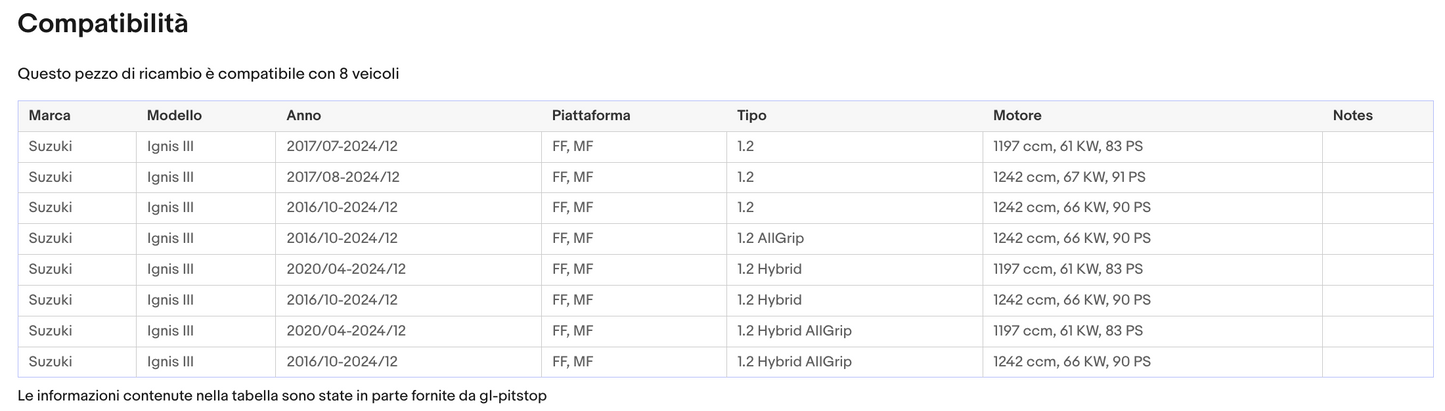Select the 2017/07-2024/12 year cell
Viewport: 1445px width, 411px height.
[x=342, y=147]
